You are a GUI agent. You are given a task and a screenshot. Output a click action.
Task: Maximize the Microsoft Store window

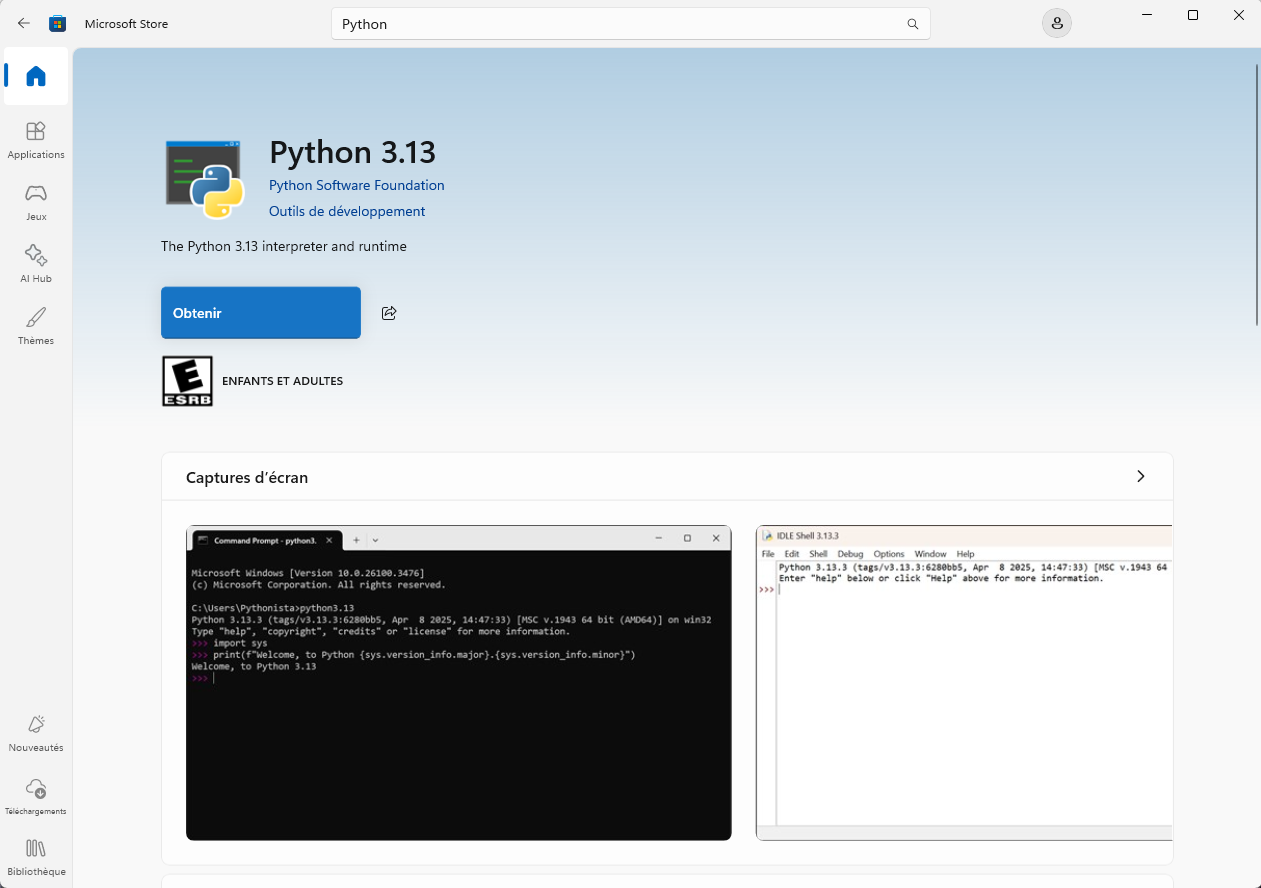pos(1193,15)
